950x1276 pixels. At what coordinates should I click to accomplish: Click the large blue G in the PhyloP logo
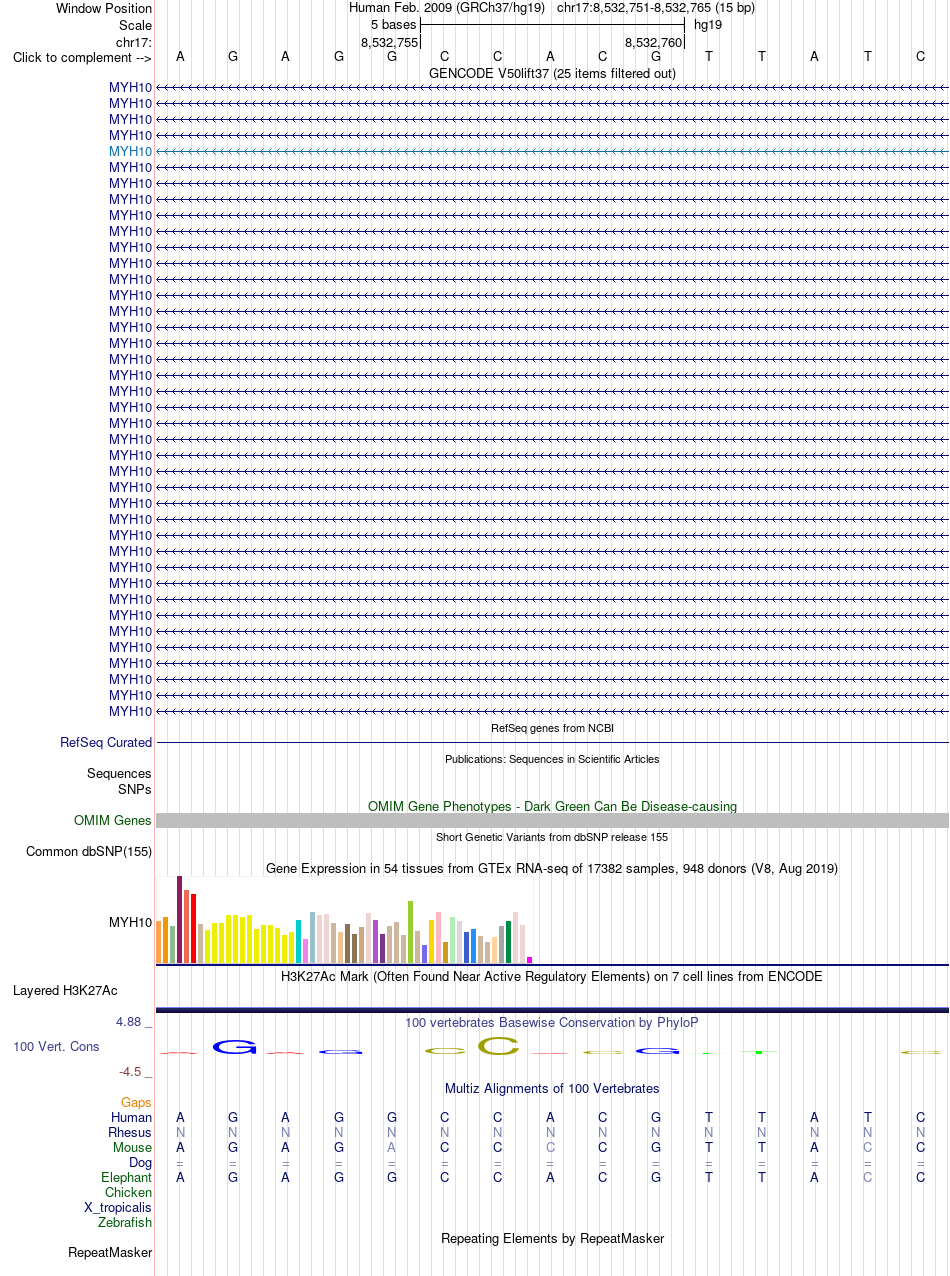coord(235,1047)
